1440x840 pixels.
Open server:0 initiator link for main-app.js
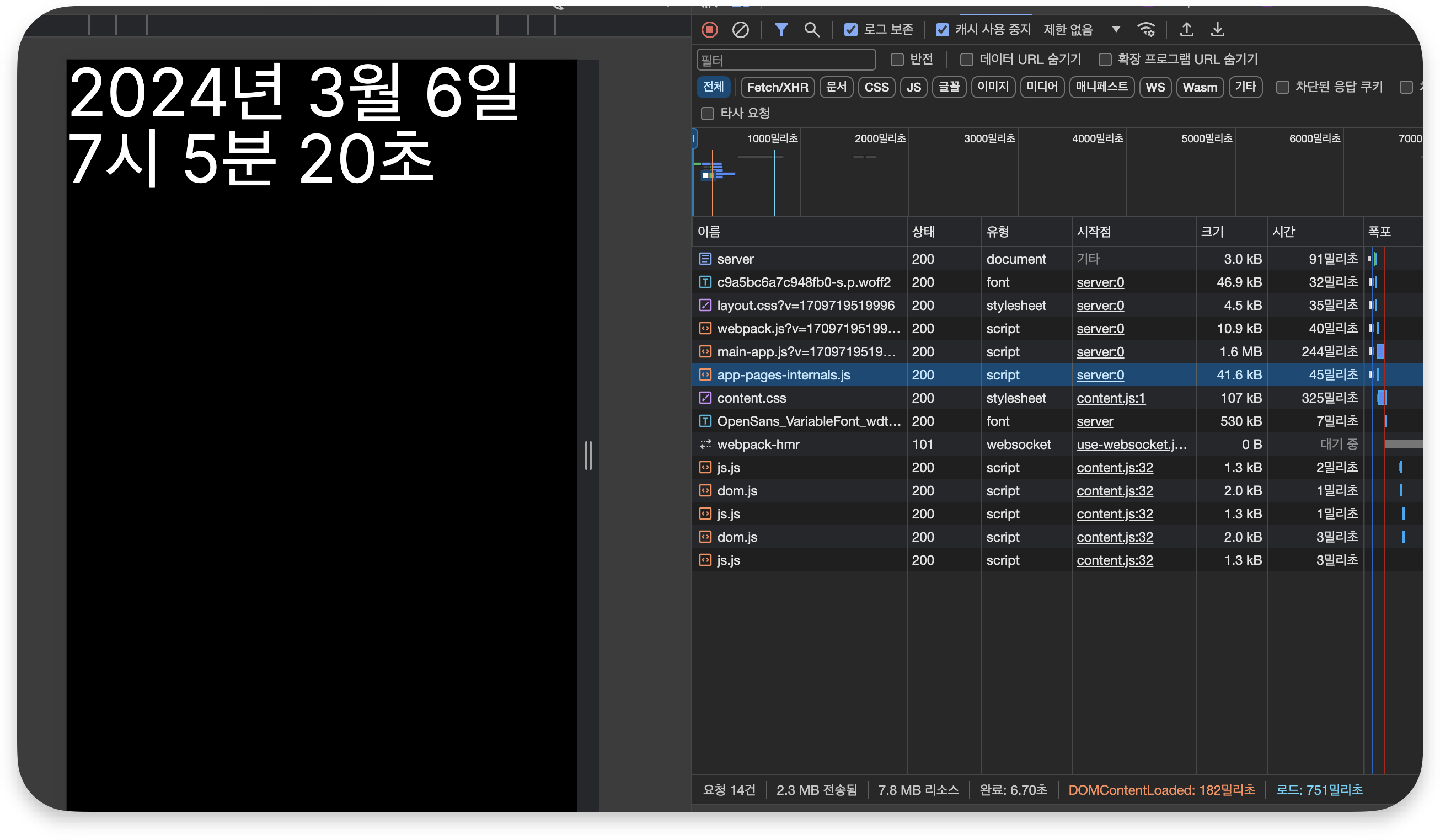tap(1100, 352)
